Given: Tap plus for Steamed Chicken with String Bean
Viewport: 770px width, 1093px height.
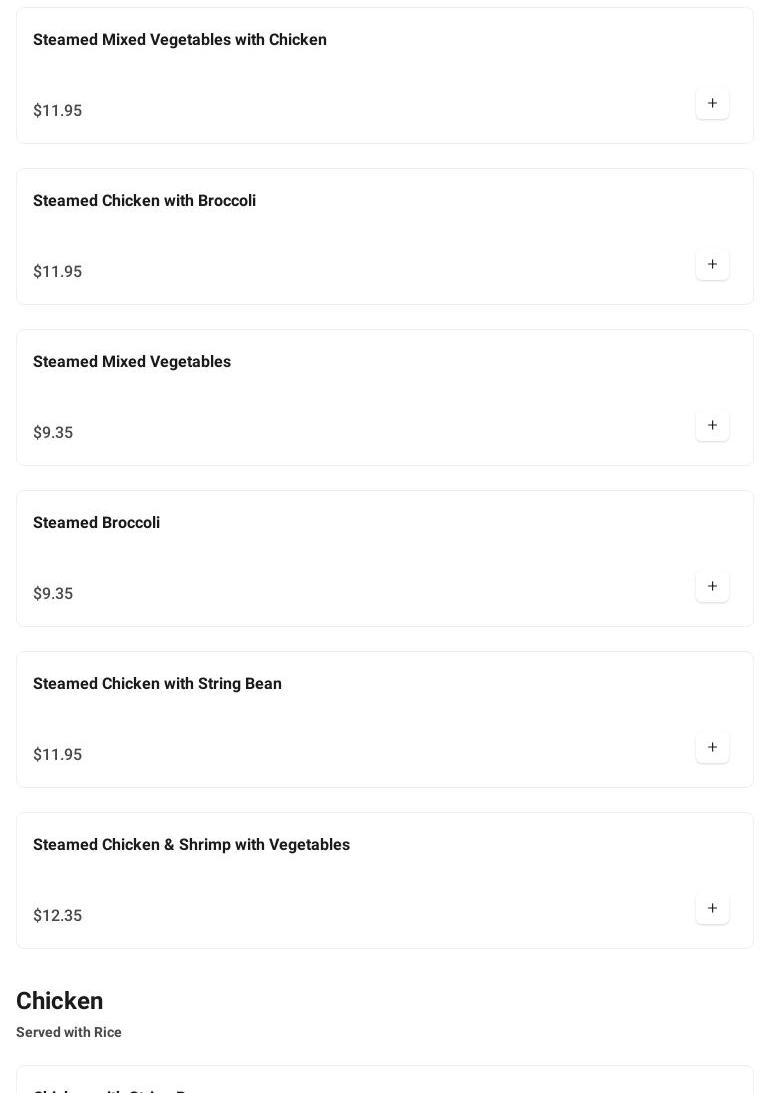Looking at the screenshot, I should click(712, 748).
